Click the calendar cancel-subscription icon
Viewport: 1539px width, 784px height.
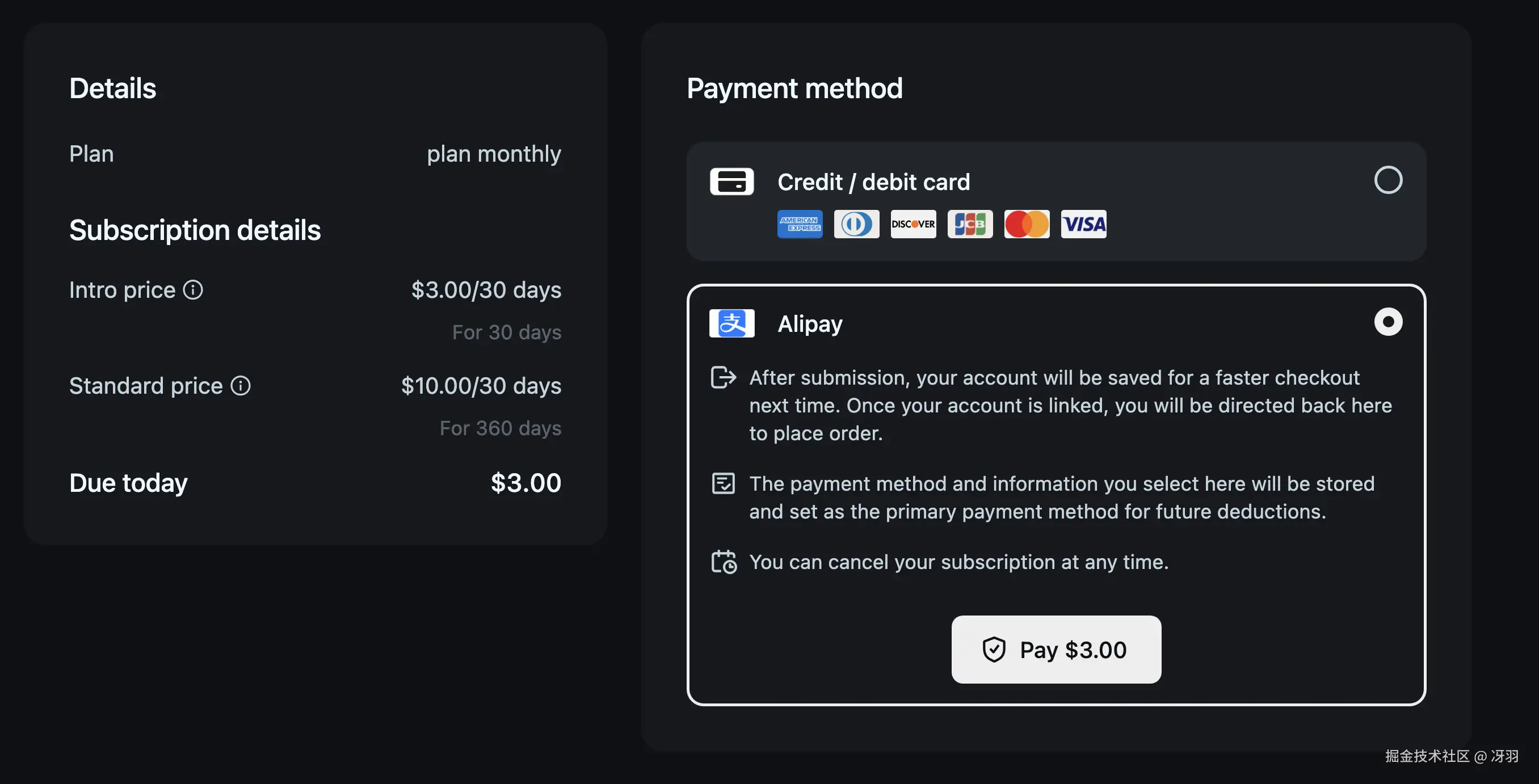pos(724,562)
